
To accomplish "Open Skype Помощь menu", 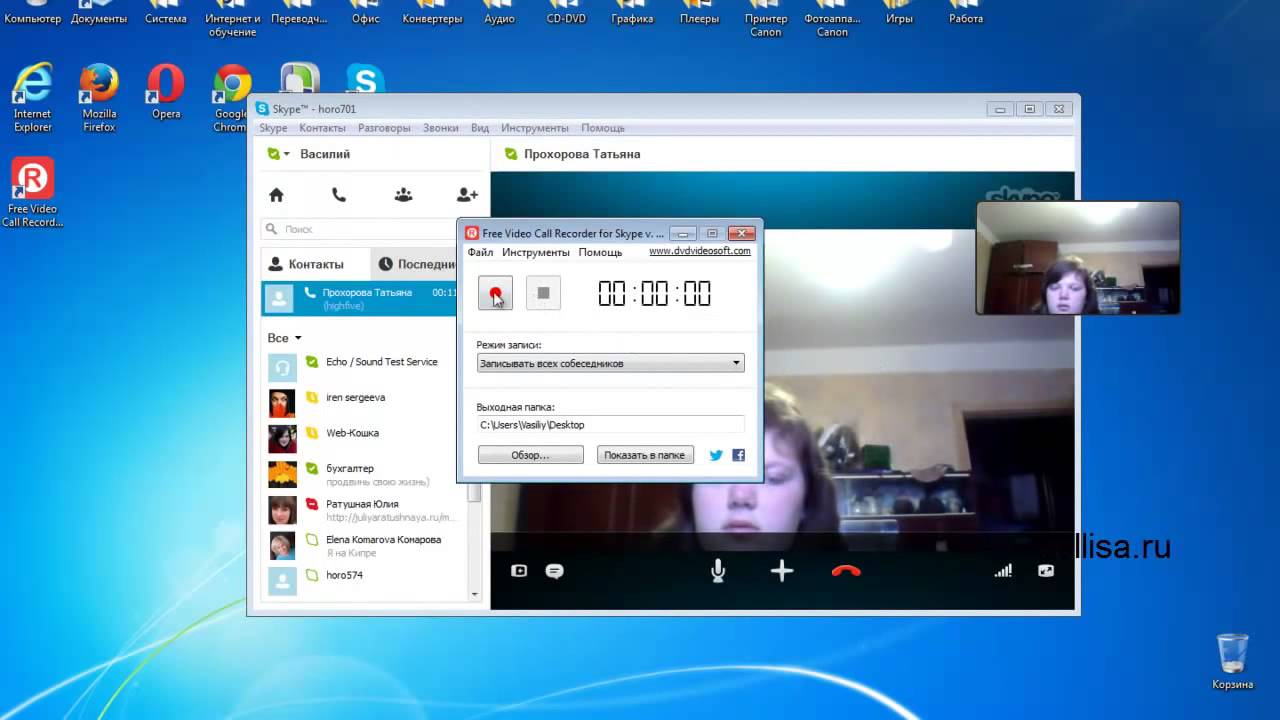I will [x=603, y=128].
